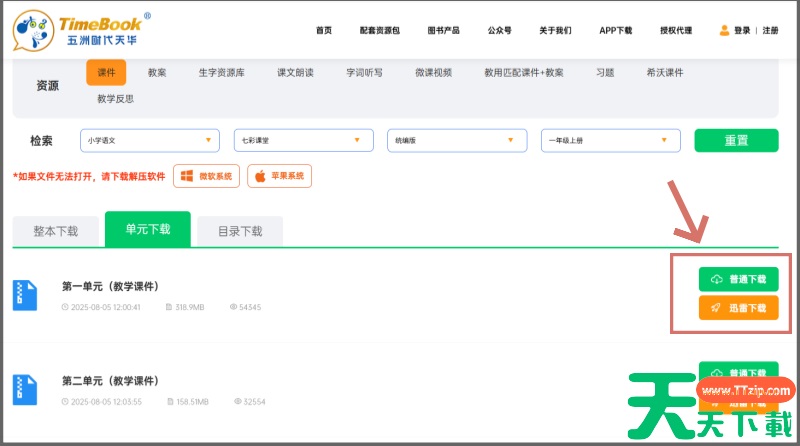Select the 希沃课件 resource type
Viewport: 800px width, 446px height.
coord(665,72)
